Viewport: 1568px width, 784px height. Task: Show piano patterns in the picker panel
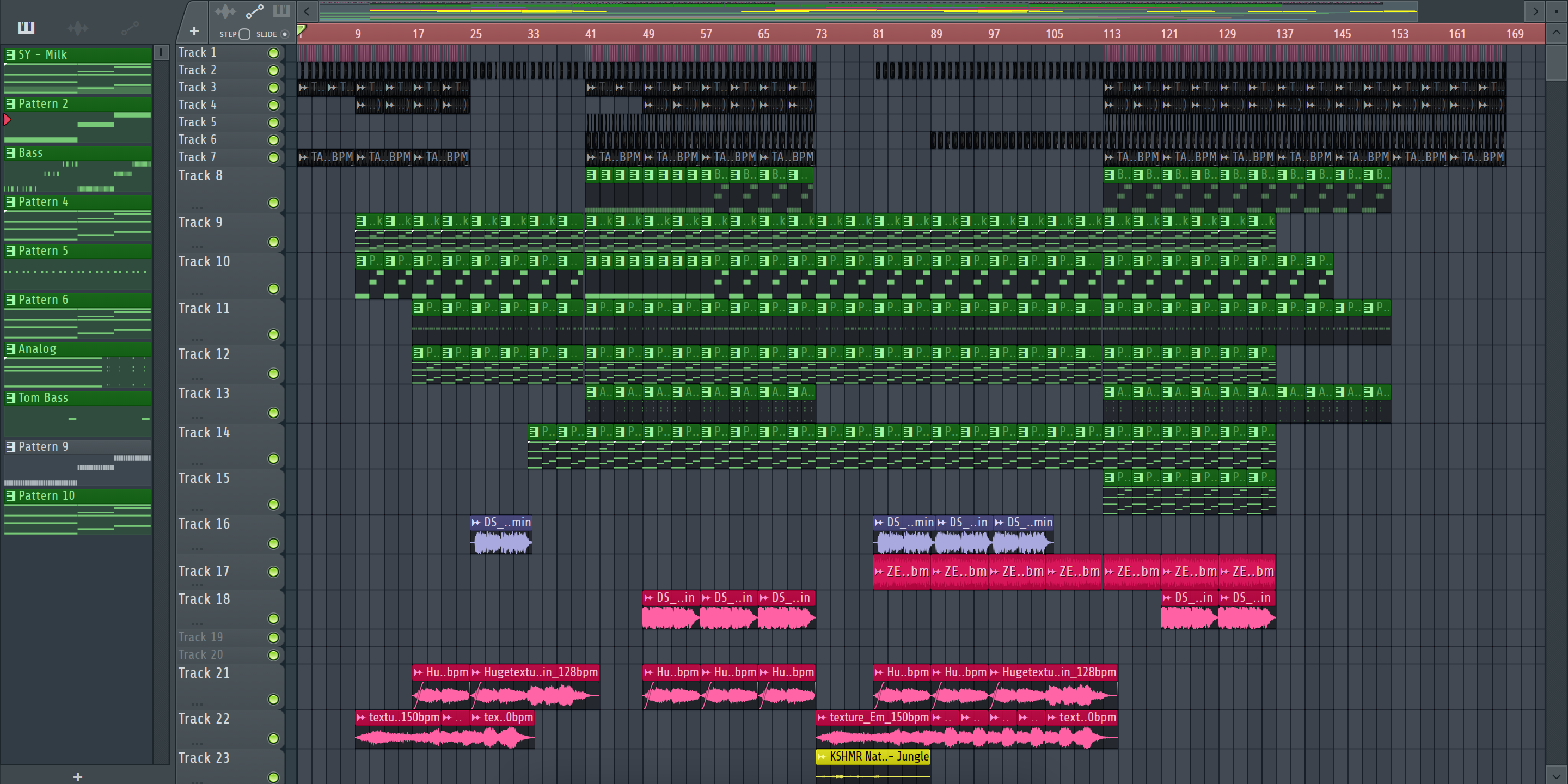point(26,27)
